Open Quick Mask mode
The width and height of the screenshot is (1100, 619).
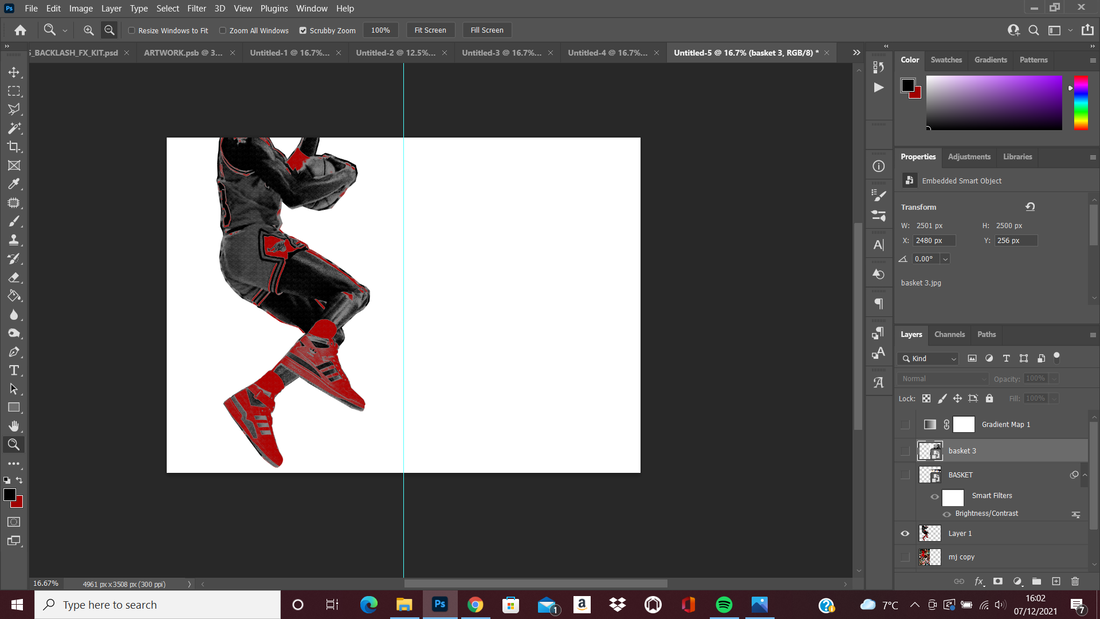click(14, 522)
